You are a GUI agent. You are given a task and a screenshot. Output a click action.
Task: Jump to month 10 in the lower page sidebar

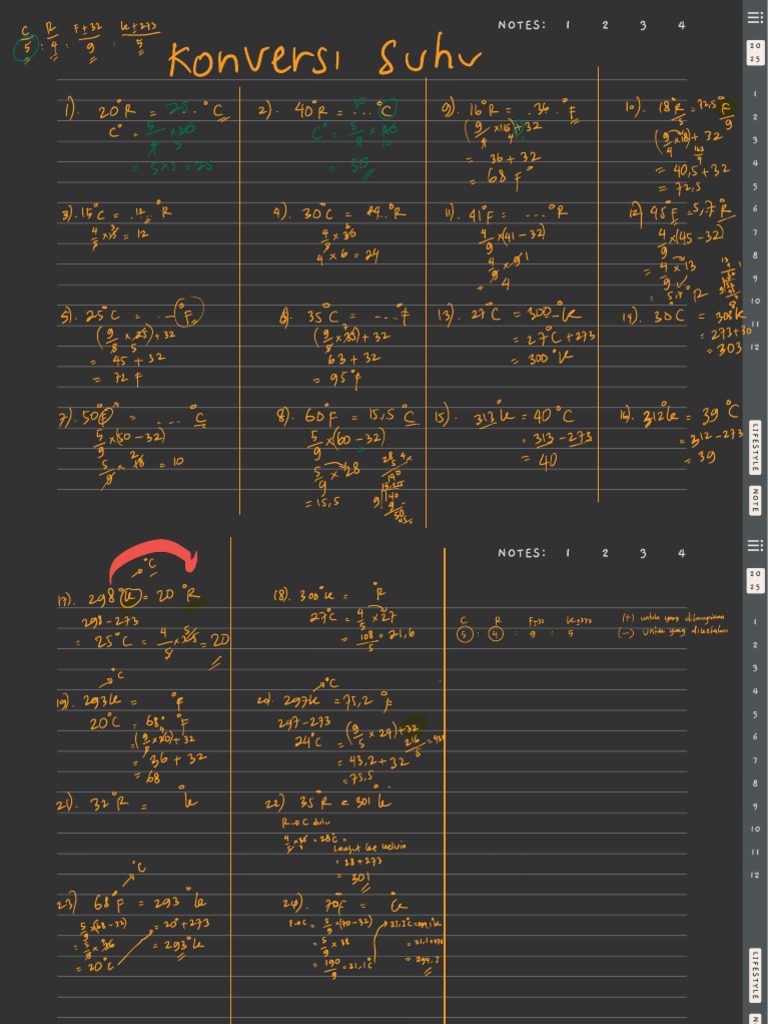click(755, 829)
